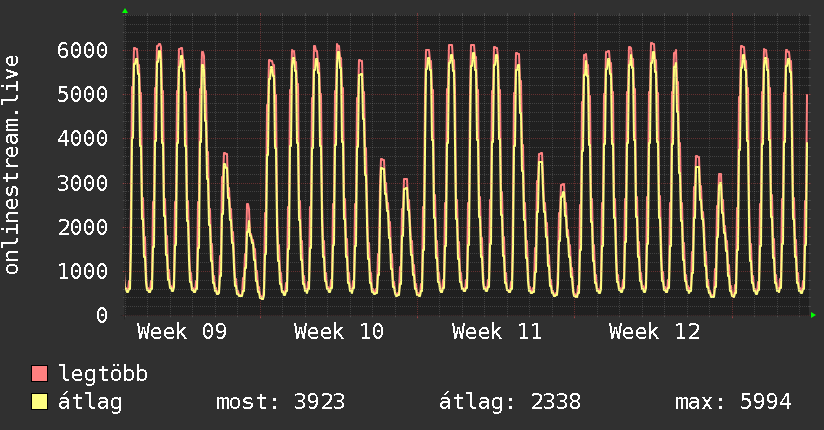Screen dimensions: 824x430
Task: Select the "átlag" legend label text
Action: click(90, 403)
